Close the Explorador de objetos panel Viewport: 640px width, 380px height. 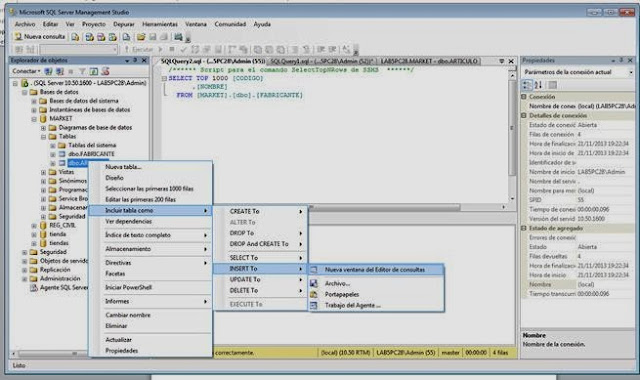click(x=144, y=60)
